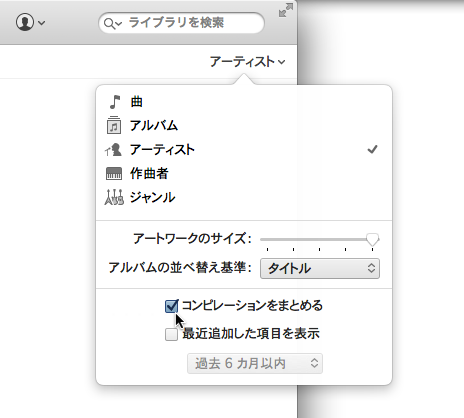This screenshot has width=464, height=418.
Task: Click the guitars icon for ジャンル
Action: pos(114,197)
